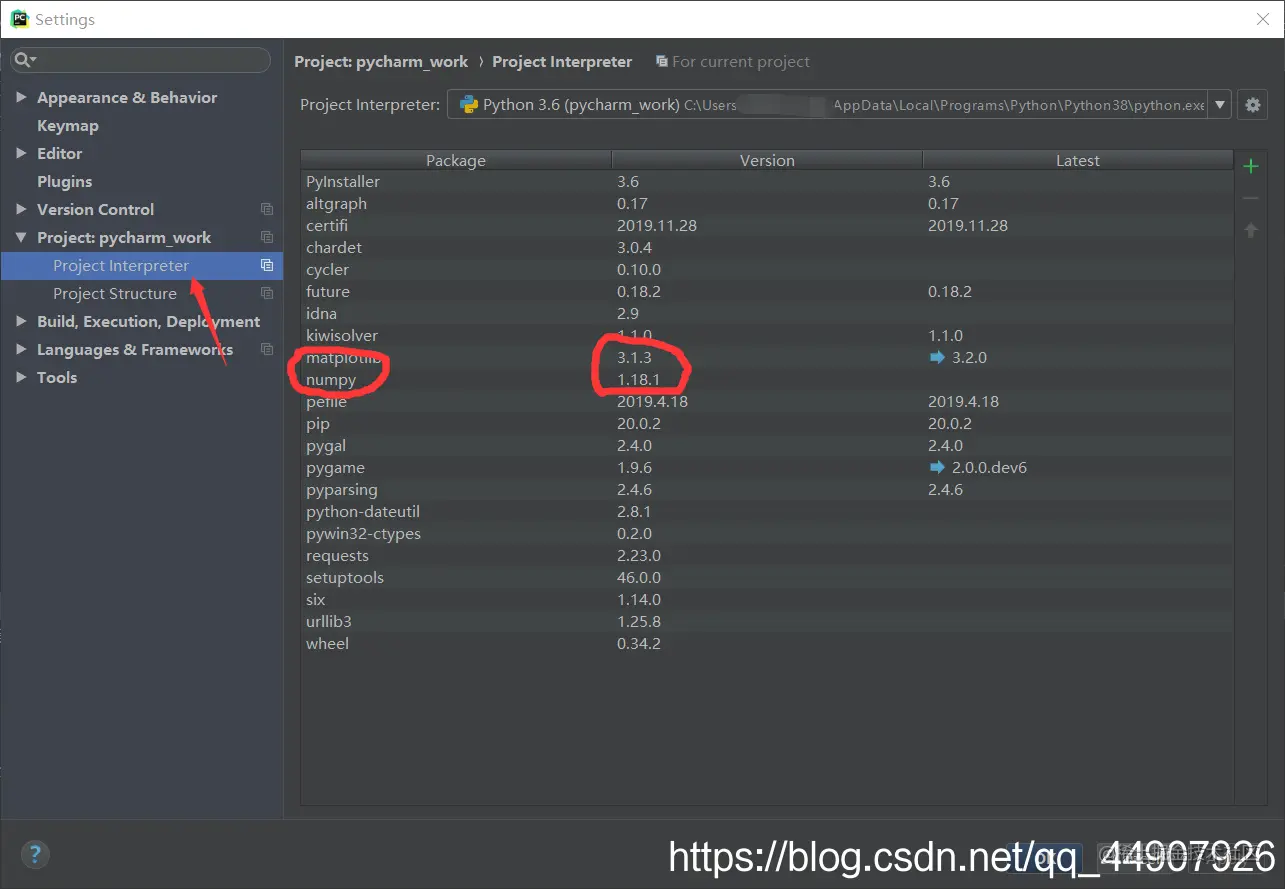Click latest version 2019.4.18 in the Latest column
Image resolution: width=1285 pixels, height=889 pixels.
point(963,401)
